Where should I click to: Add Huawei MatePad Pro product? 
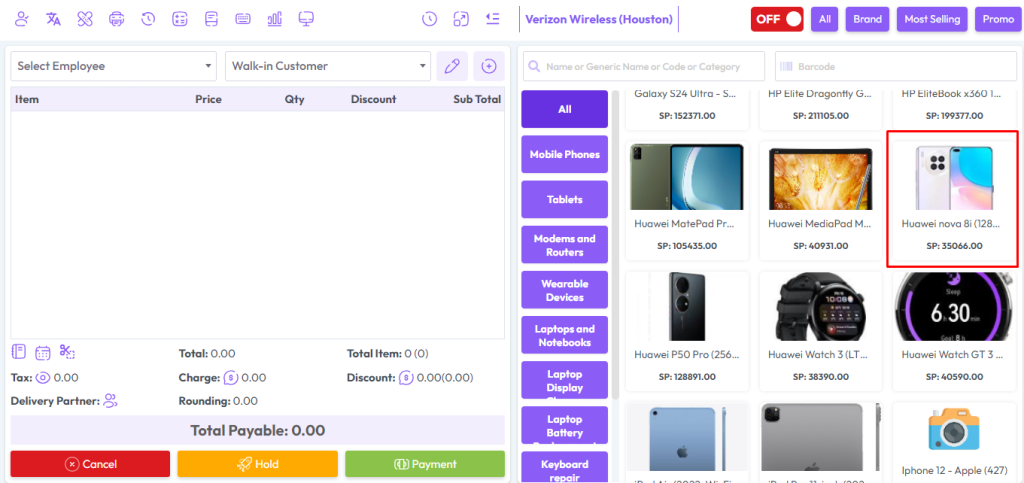(687, 199)
